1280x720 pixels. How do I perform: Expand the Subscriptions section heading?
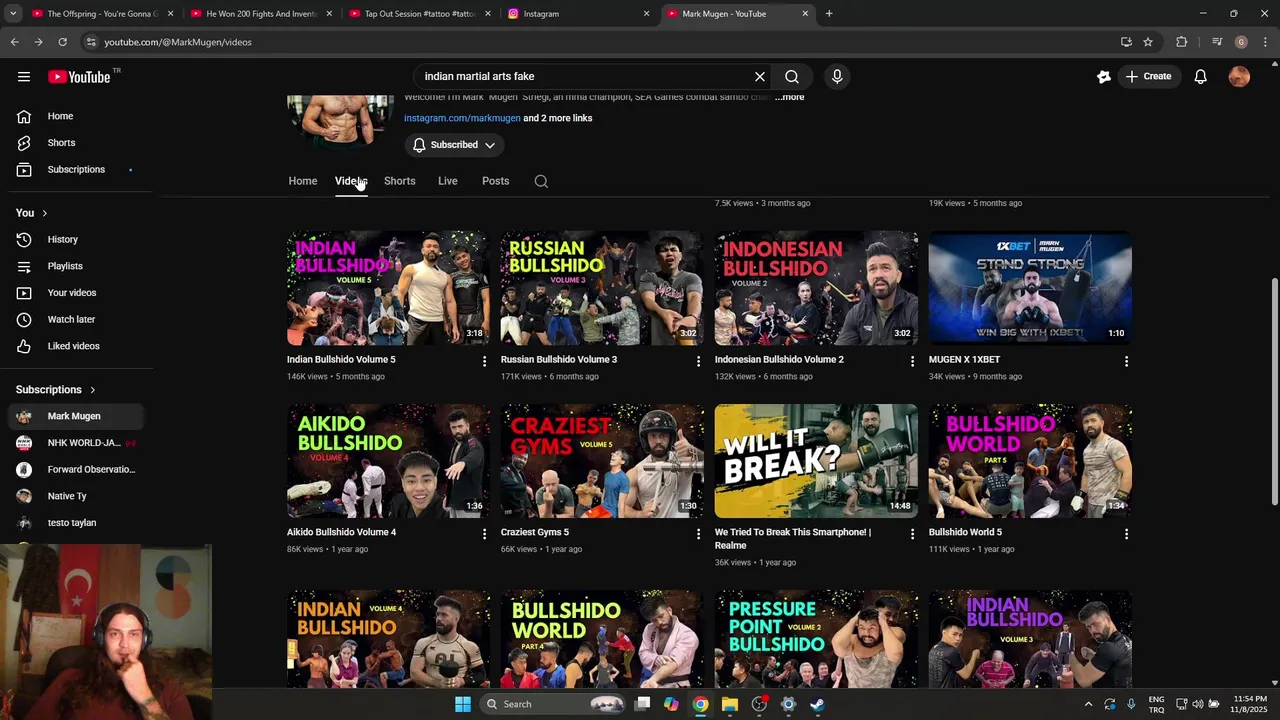56,389
